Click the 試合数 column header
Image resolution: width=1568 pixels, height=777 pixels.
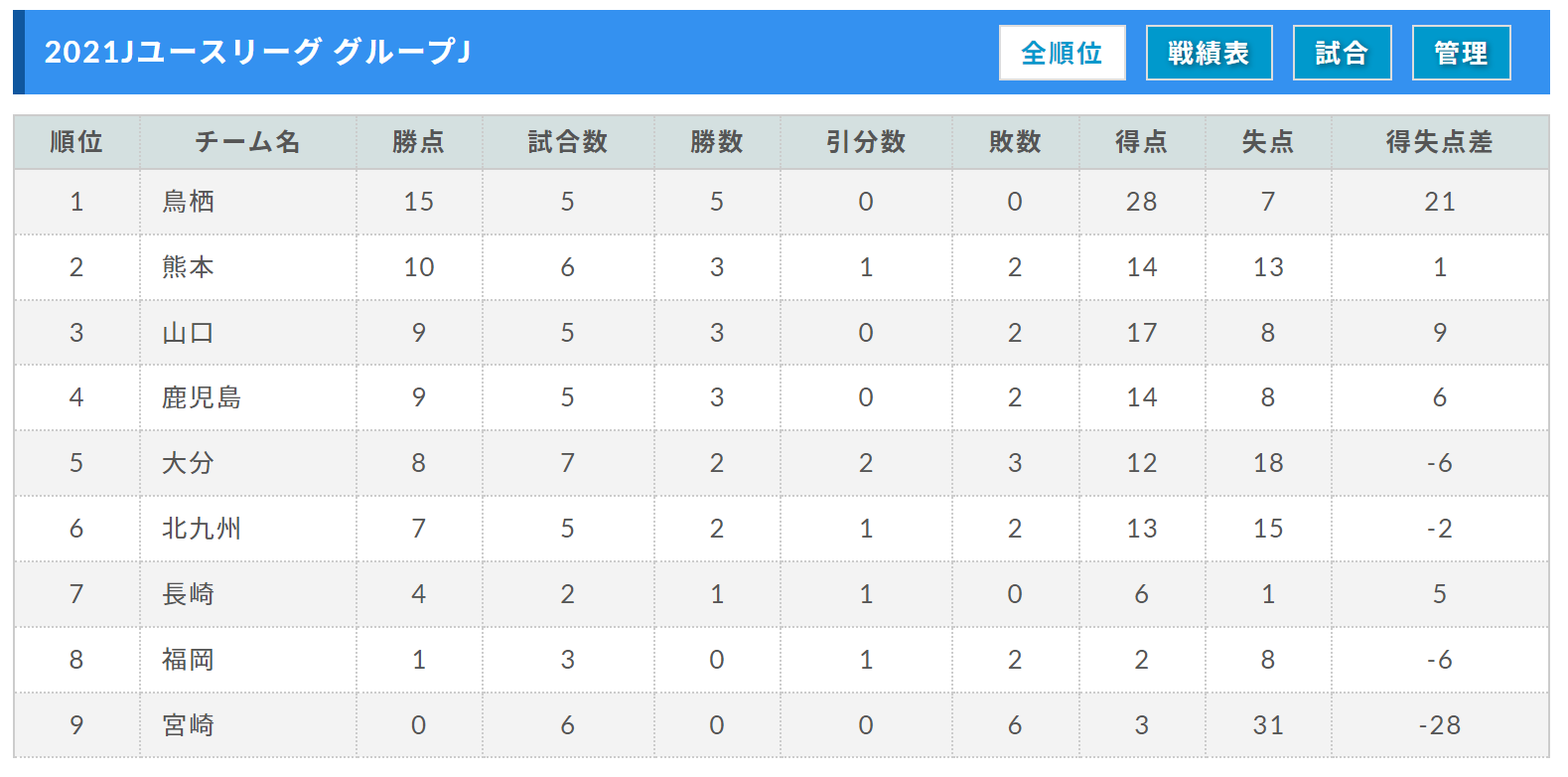click(x=567, y=142)
